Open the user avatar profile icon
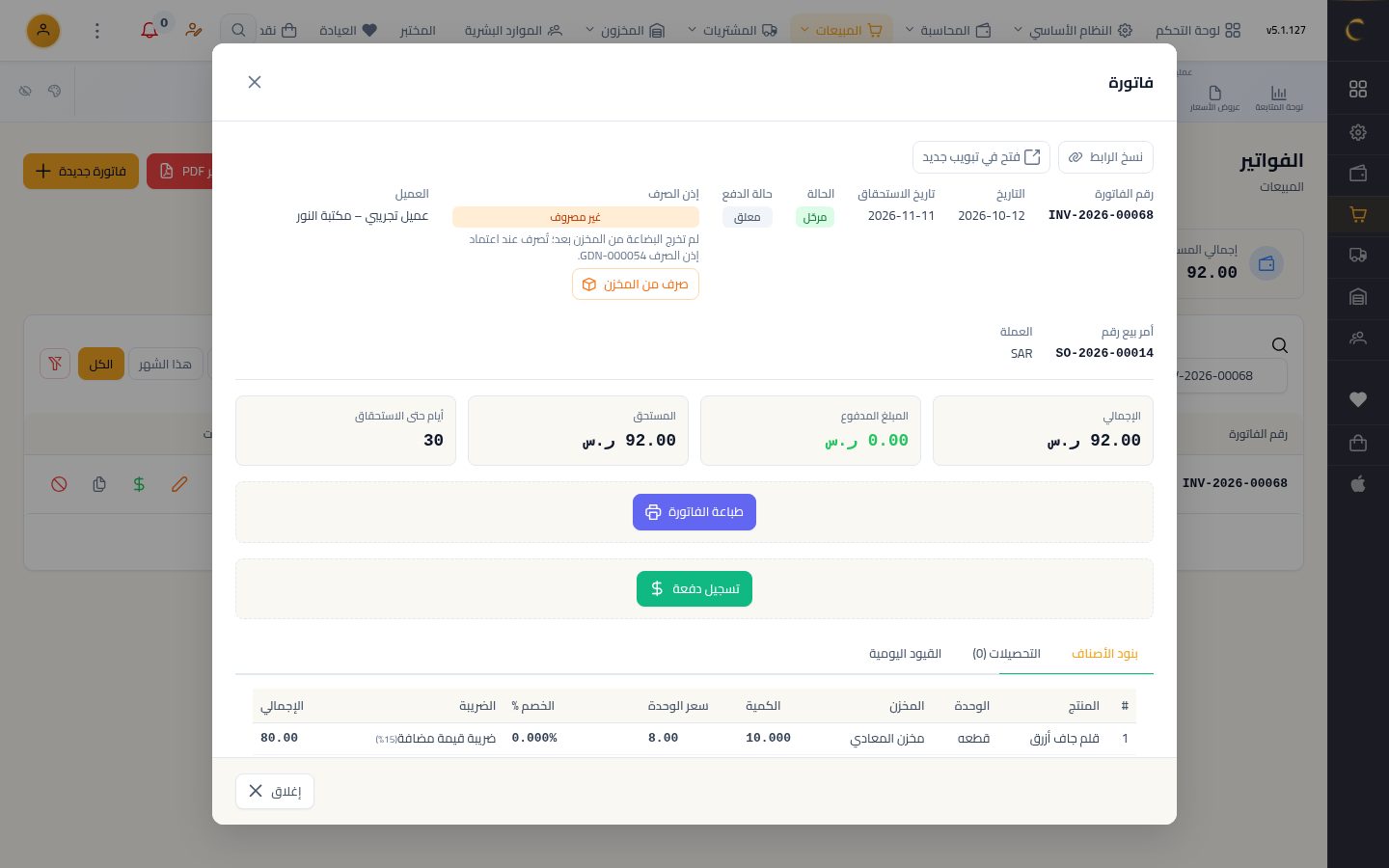 (x=43, y=31)
